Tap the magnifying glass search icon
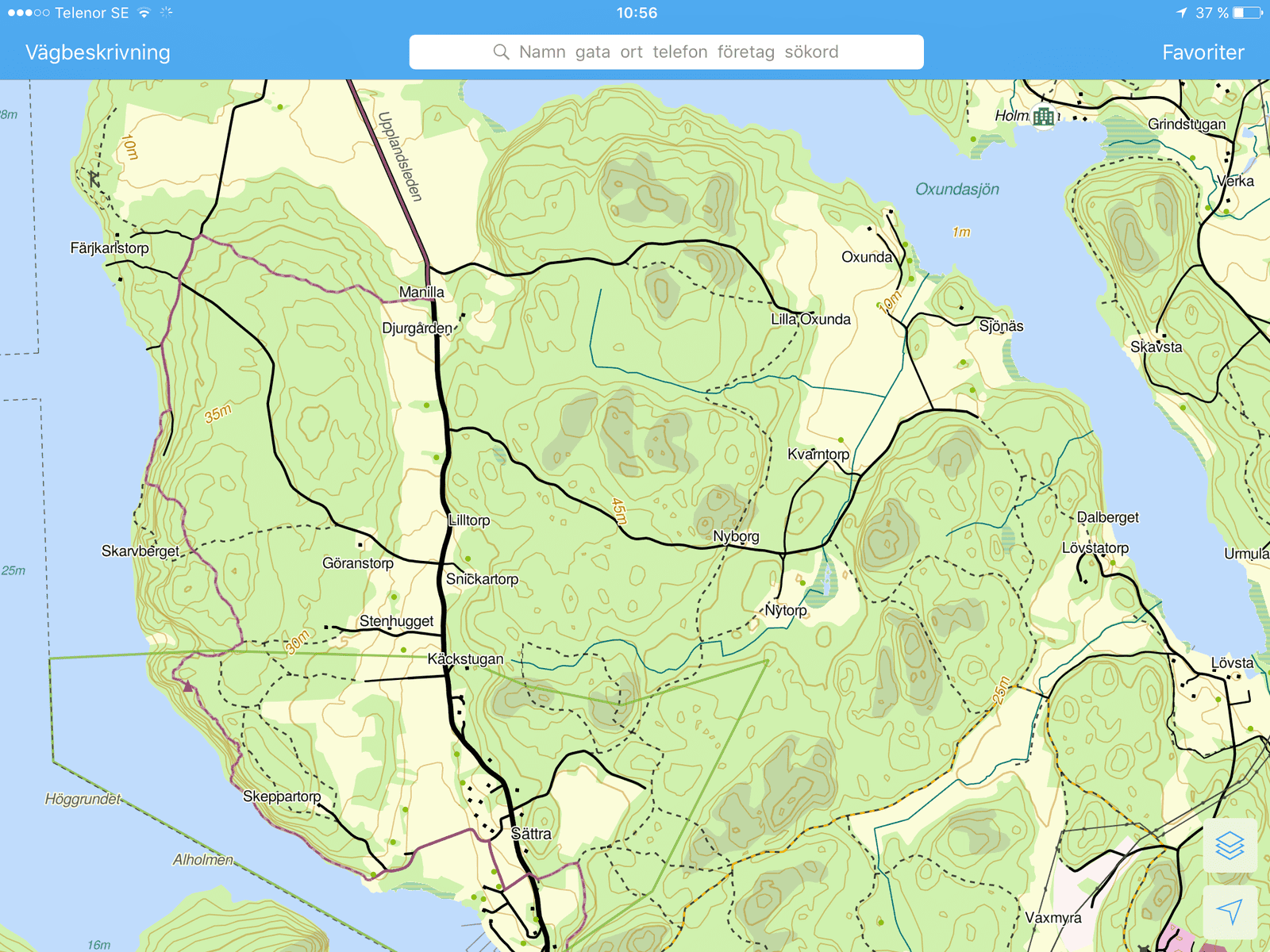 [501, 52]
